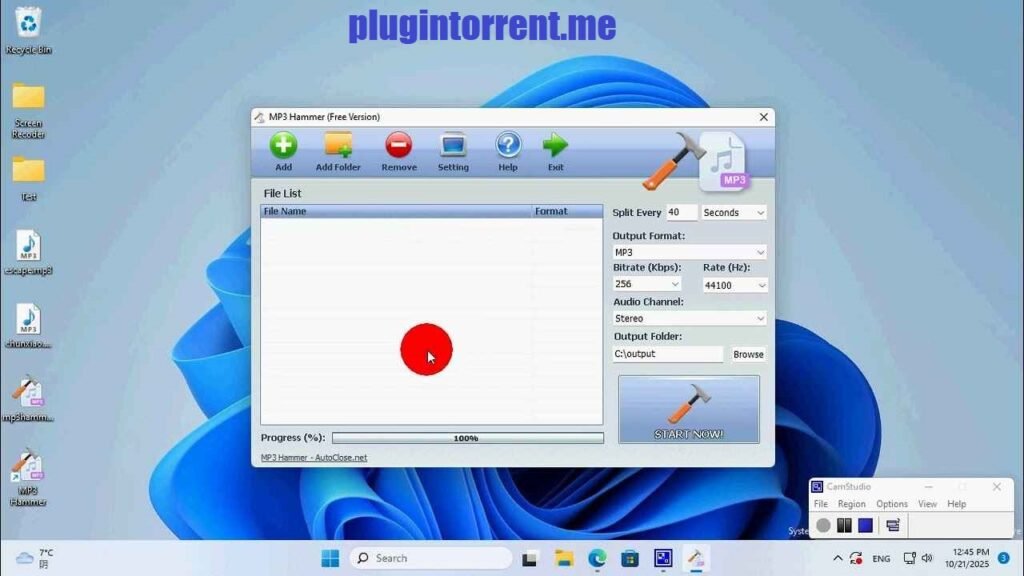Click the CamStudio record button icon

coord(823,525)
